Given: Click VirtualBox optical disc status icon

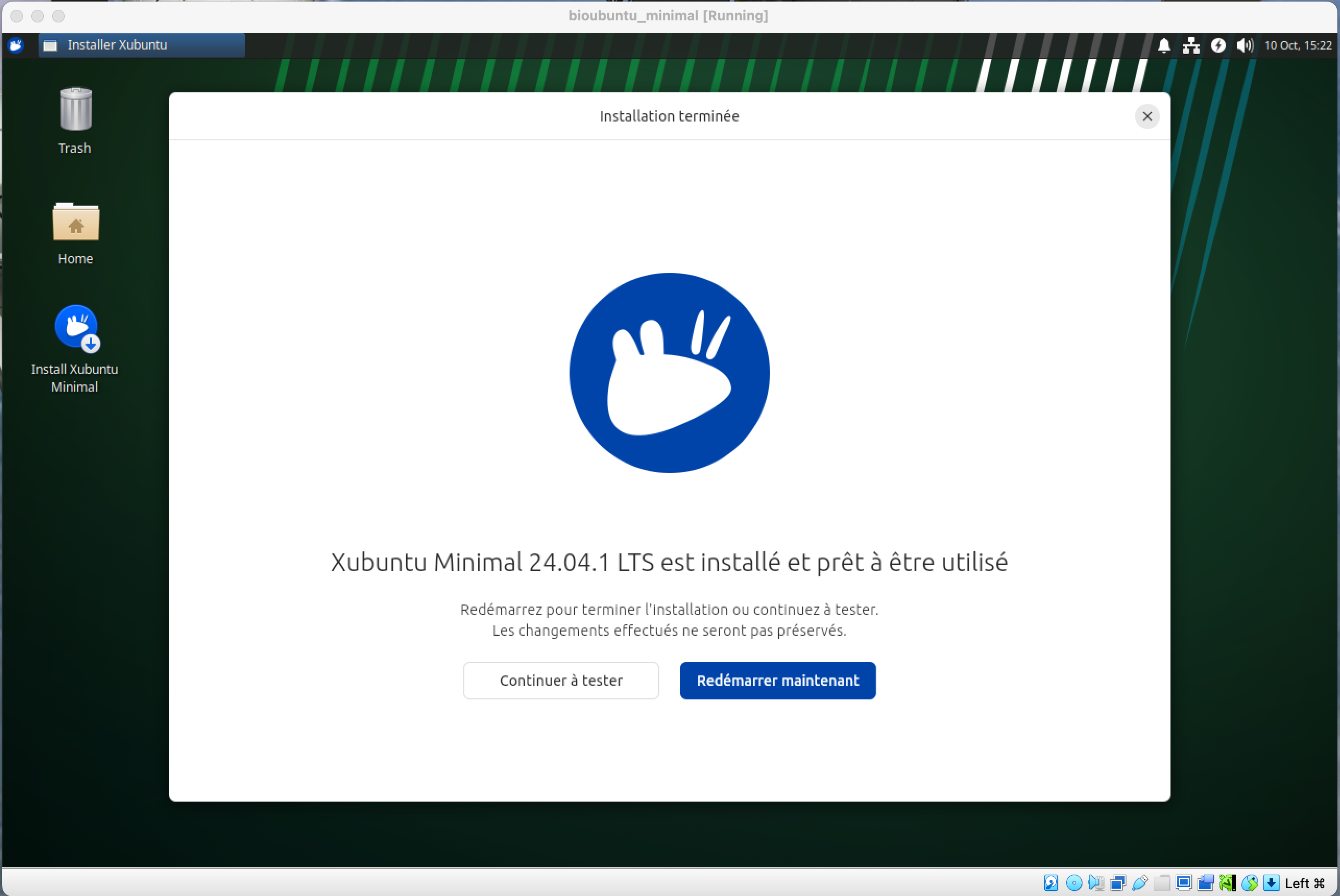Looking at the screenshot, I should (1075, 883).
